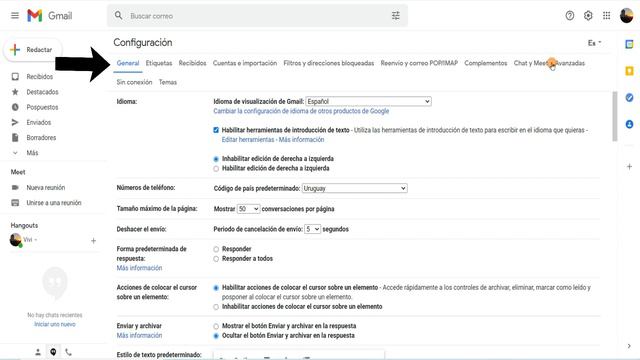Click the search magnifier icon

[118, 16]
